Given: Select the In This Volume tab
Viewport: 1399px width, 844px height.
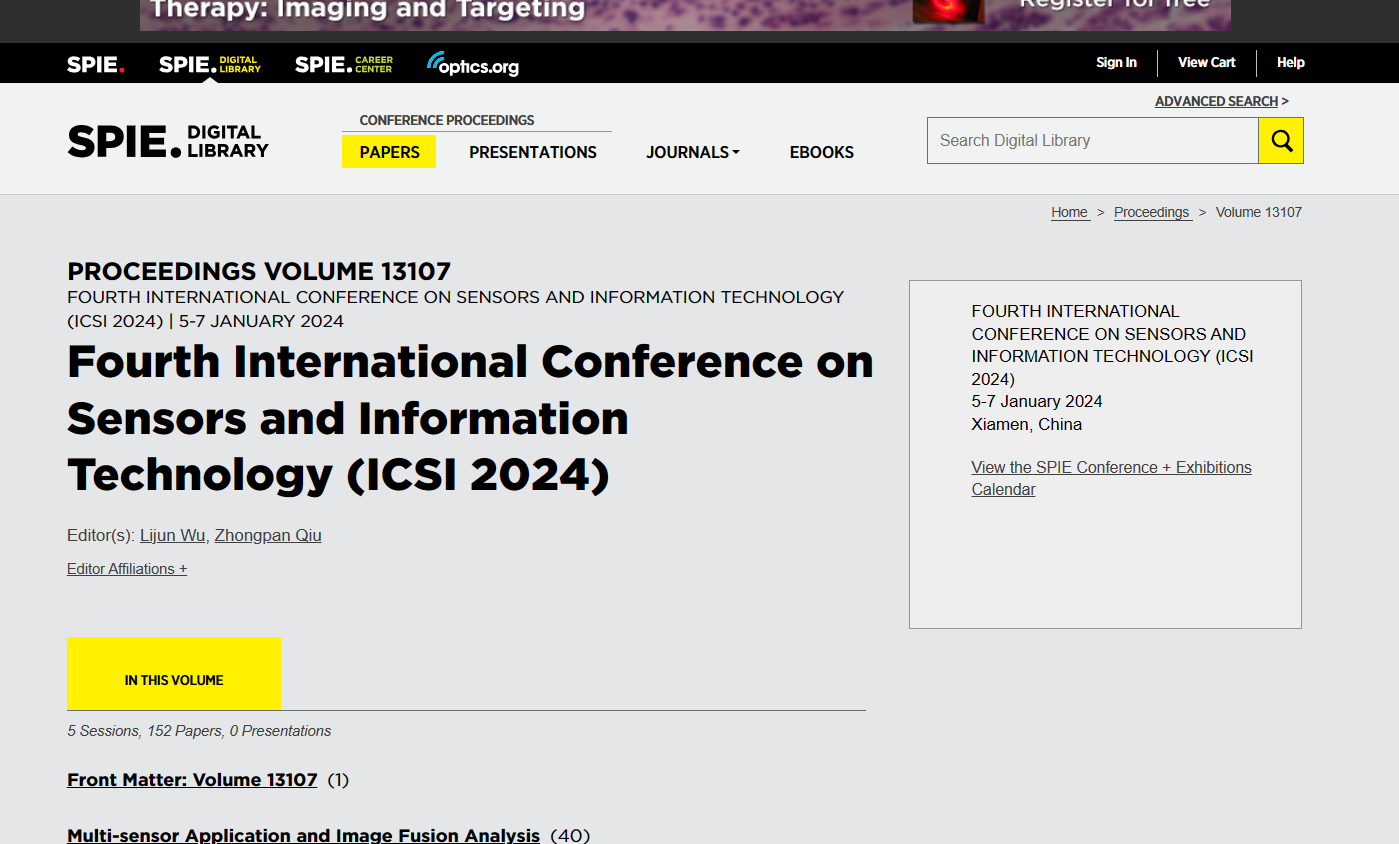Looking at the screenshot, I should (x=174, y=674).
